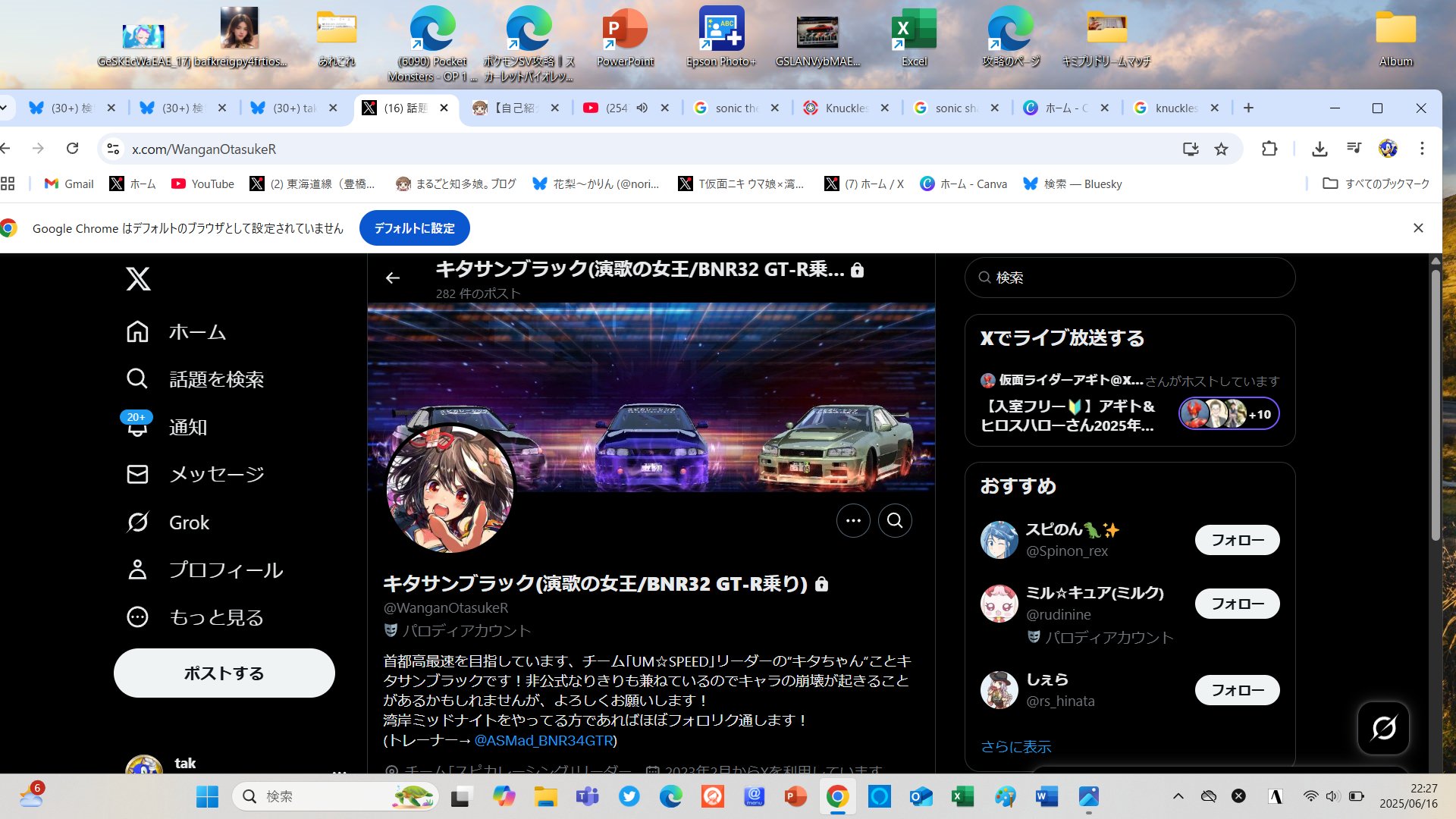This screenshot has width=1456, height=819.
Task: Open Grok from the sidebar
Action: coord(168,522)
